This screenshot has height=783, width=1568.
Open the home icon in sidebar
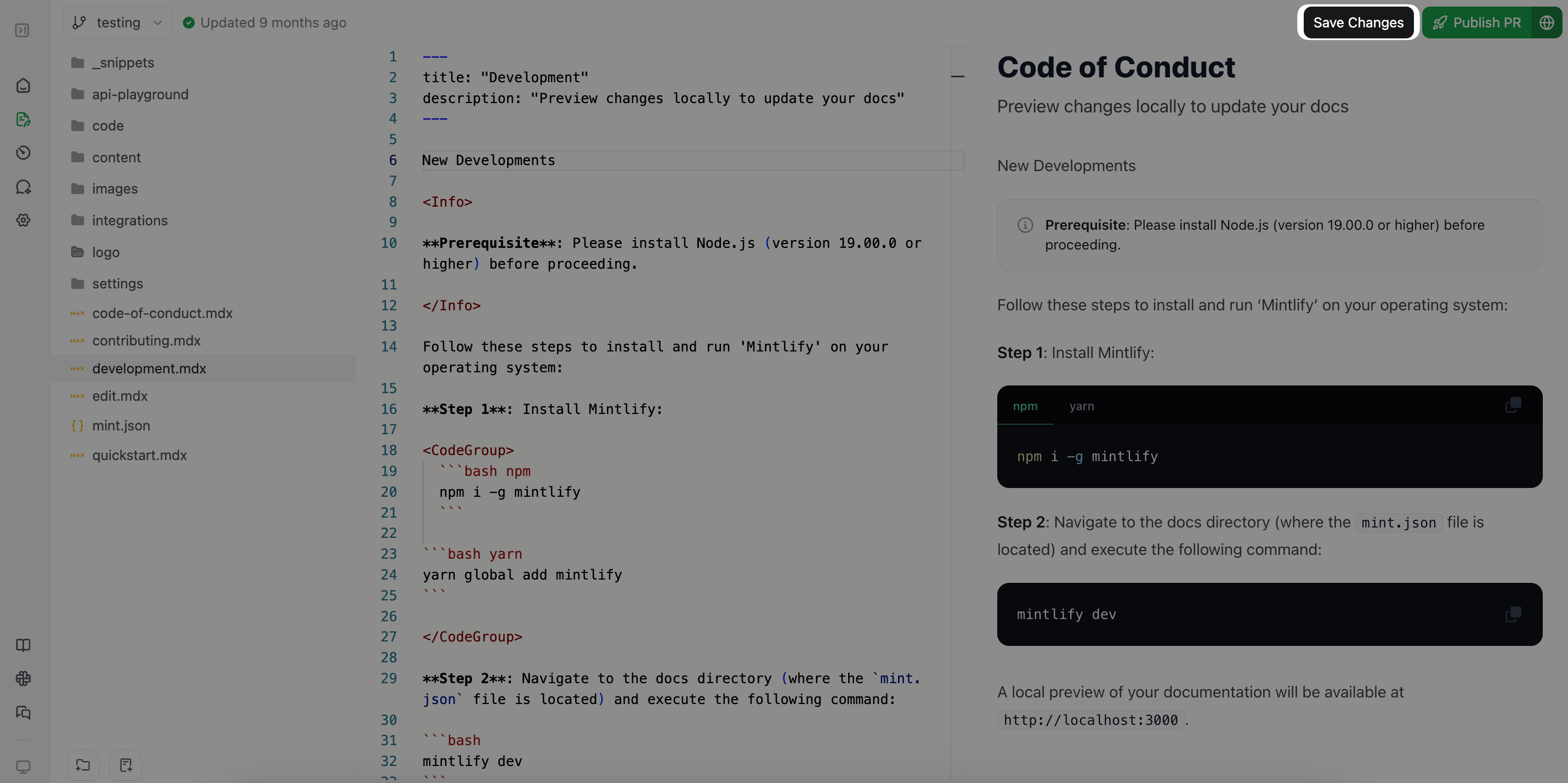pyautogui.click(x=23, y=86)
